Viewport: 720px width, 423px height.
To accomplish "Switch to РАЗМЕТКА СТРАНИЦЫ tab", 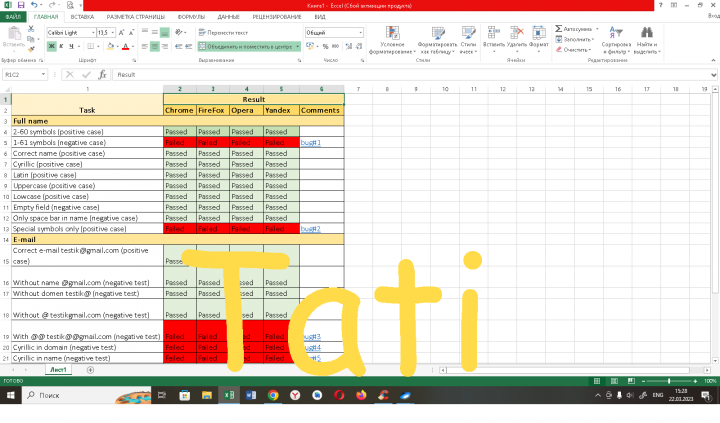I will coord(135,17).
